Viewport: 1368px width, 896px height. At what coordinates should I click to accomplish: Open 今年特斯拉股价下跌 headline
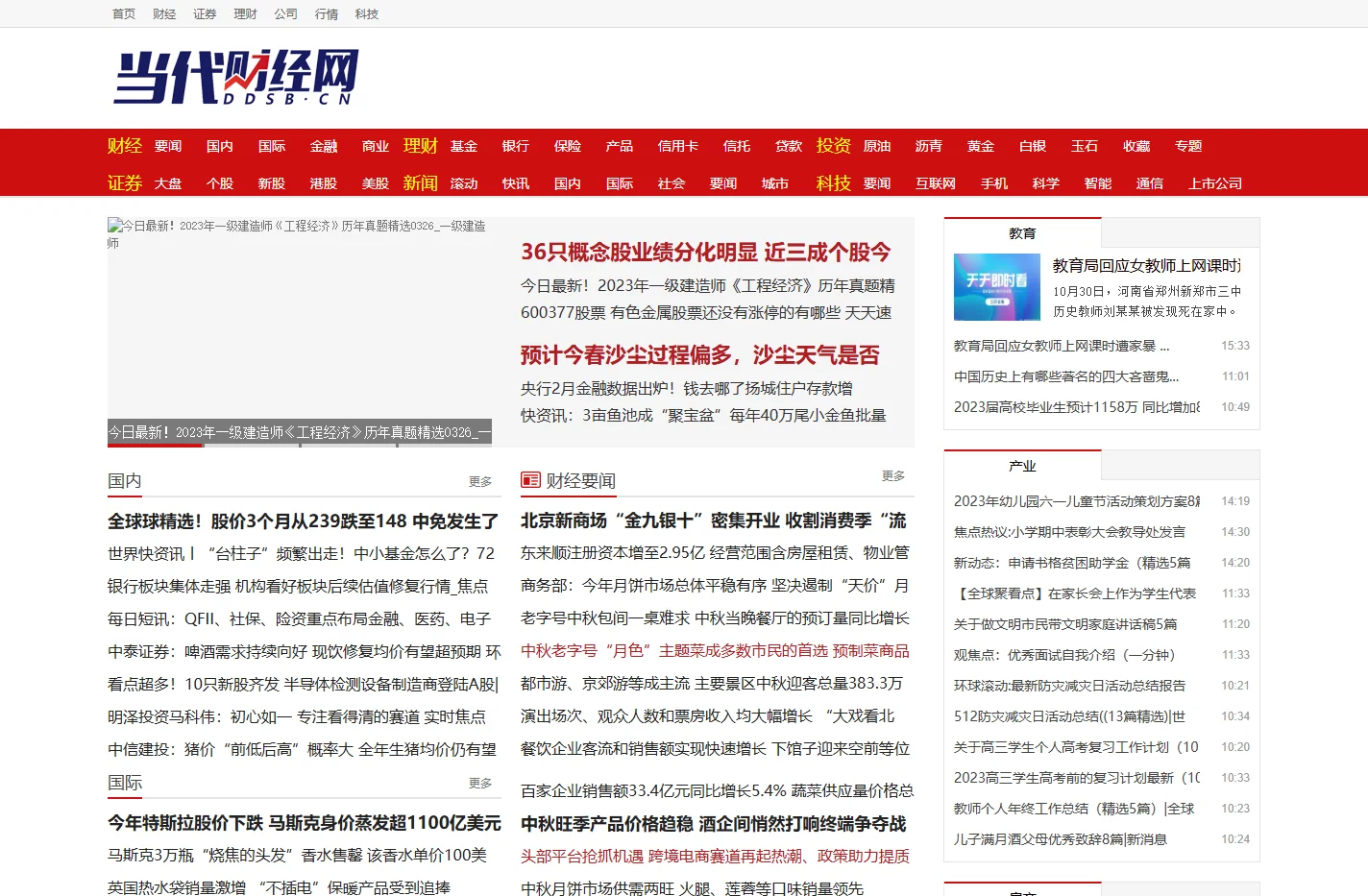305,823
